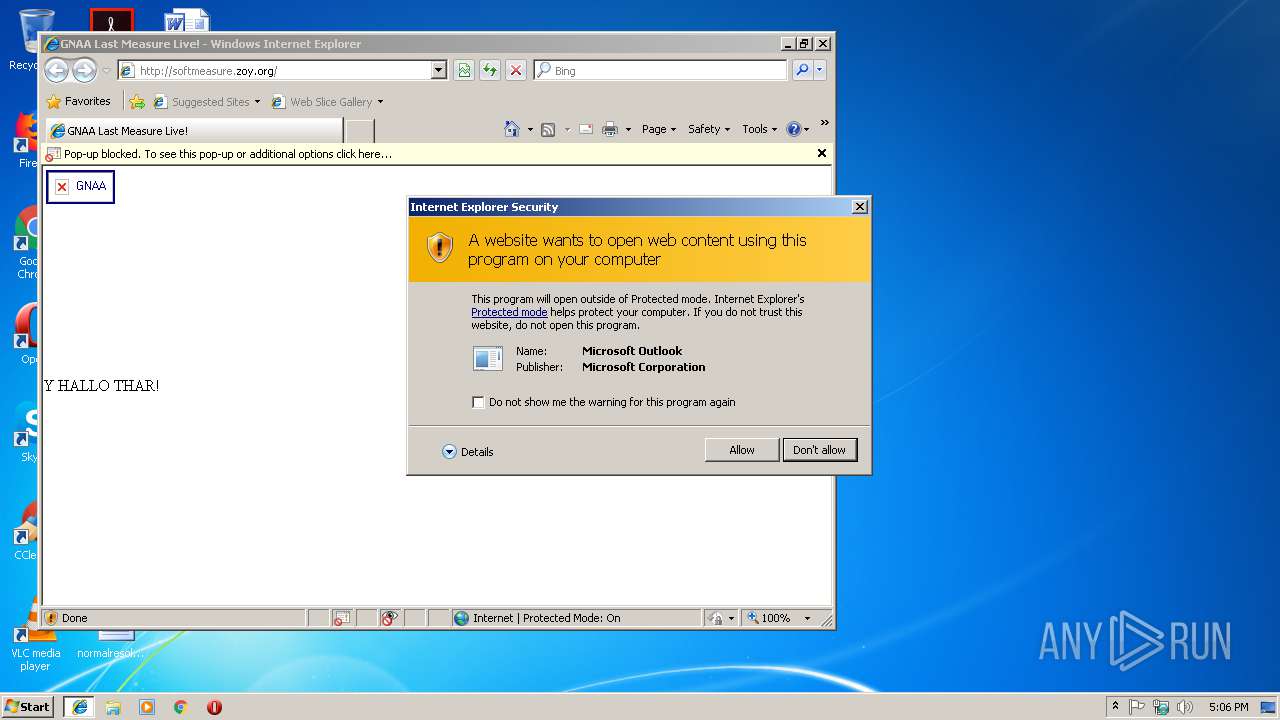Click the RSS Feeds icon
Image resolution: width=1280 pixels, height=720 pixels.
click(x=548, y=129)
